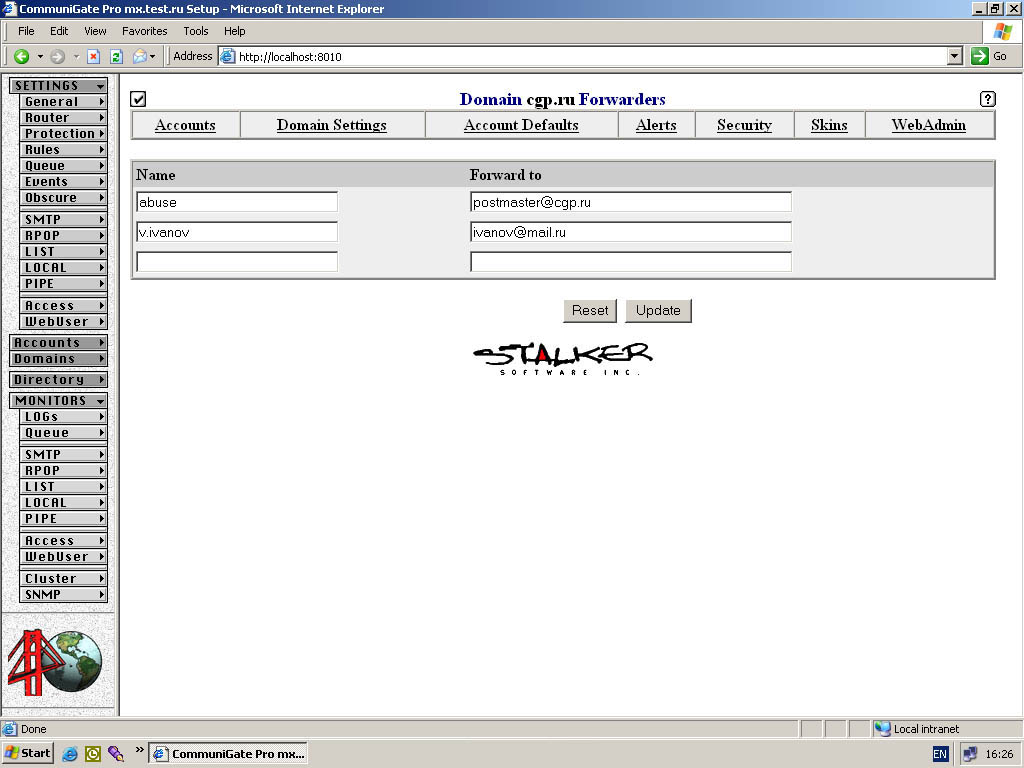1024x768 pixels.
Task: Click the Stop loading icon
Action: click(x=93, y=57)
